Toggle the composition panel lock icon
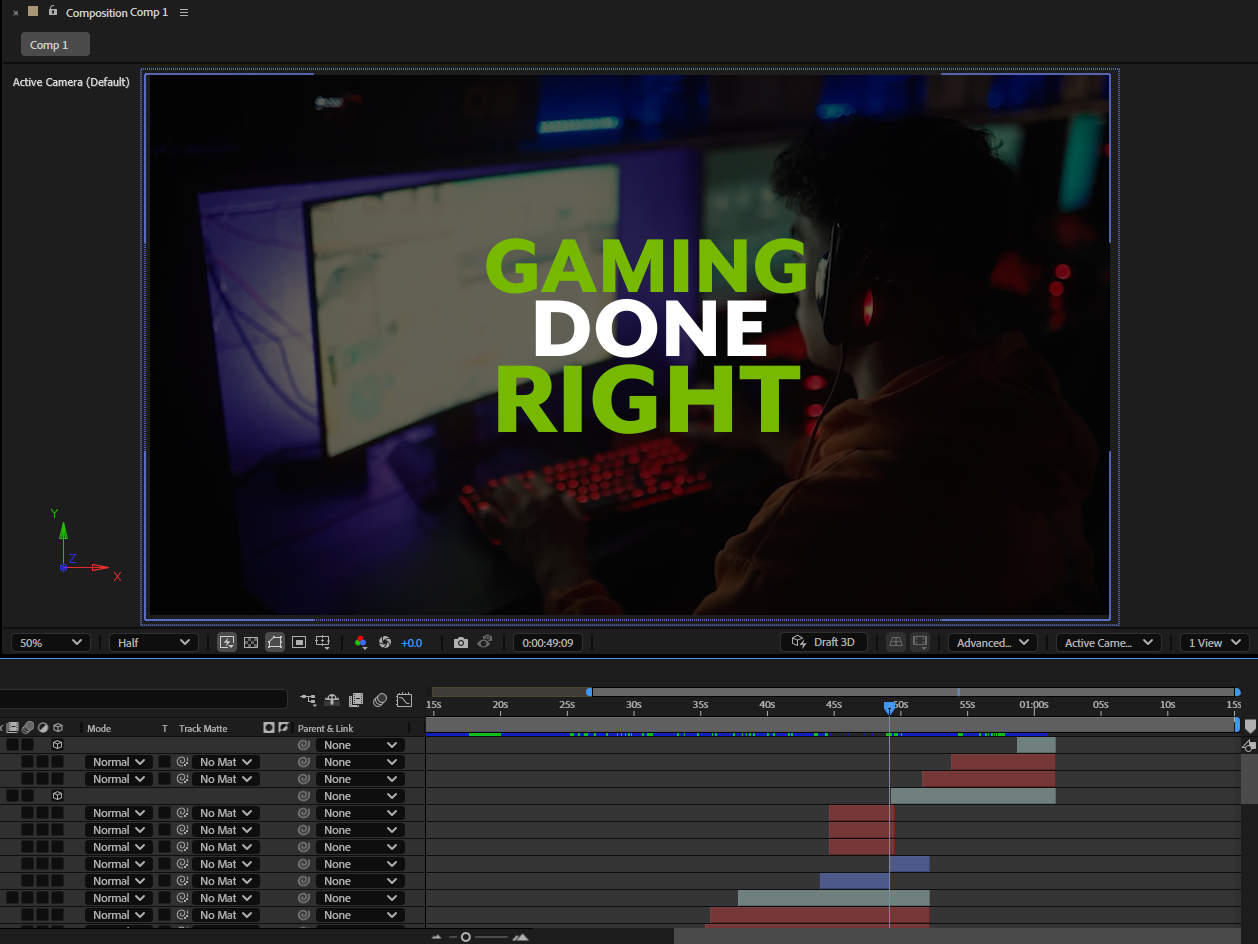This screenshot has width=1258, height=944. (53, 12)
